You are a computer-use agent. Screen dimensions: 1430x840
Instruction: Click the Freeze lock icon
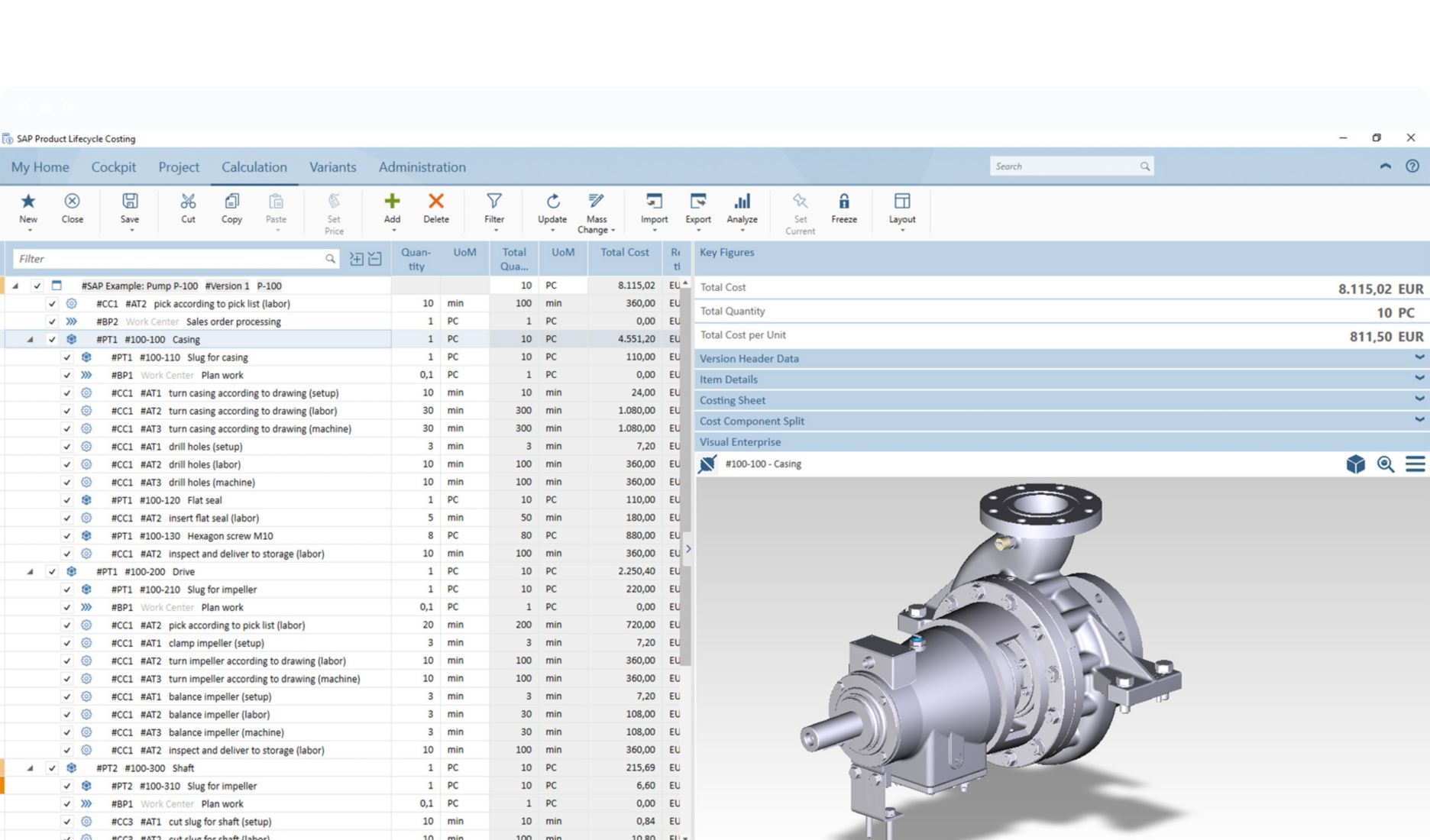[x=843, y=202]
